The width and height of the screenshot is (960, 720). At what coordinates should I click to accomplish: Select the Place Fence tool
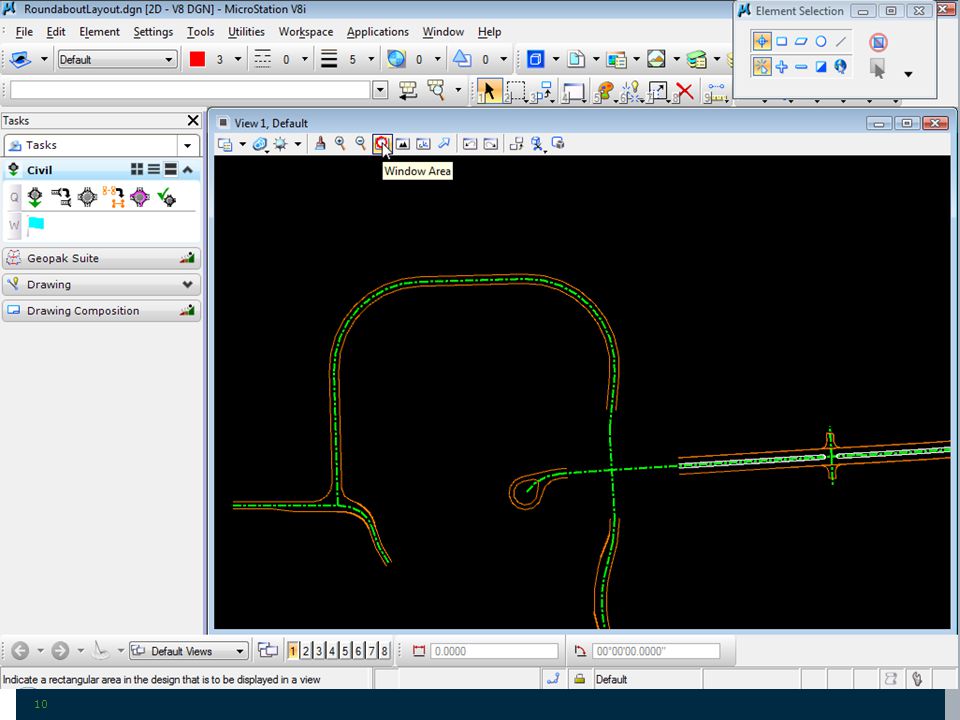(516, 91)
